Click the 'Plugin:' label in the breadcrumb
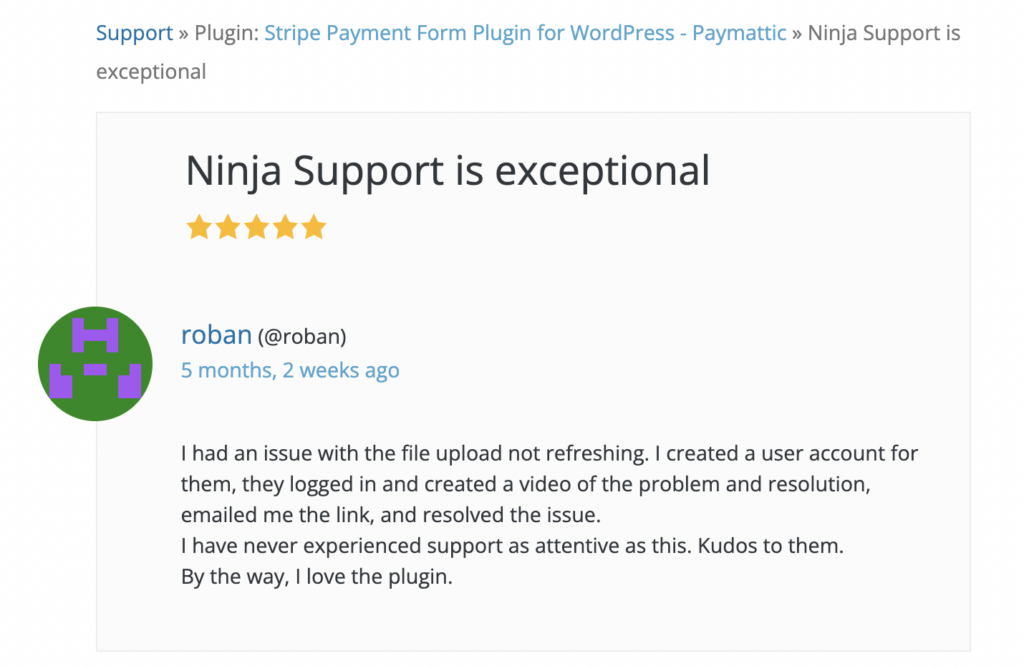 point(226,34)
